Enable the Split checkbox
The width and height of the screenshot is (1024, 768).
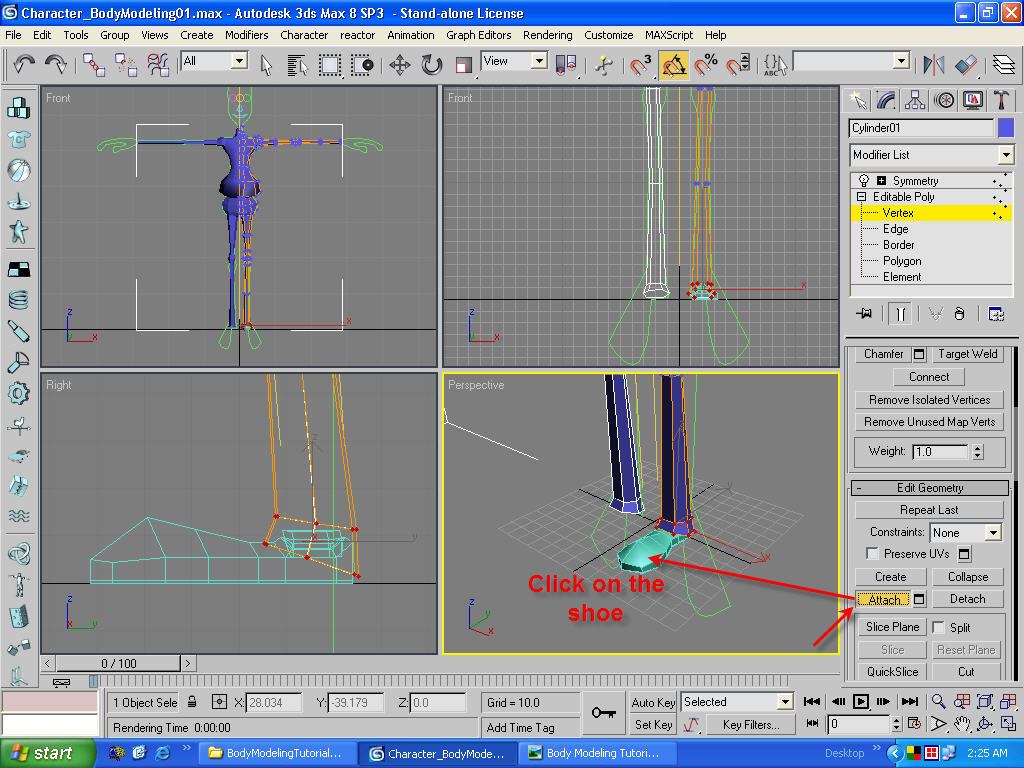point(938,628)
